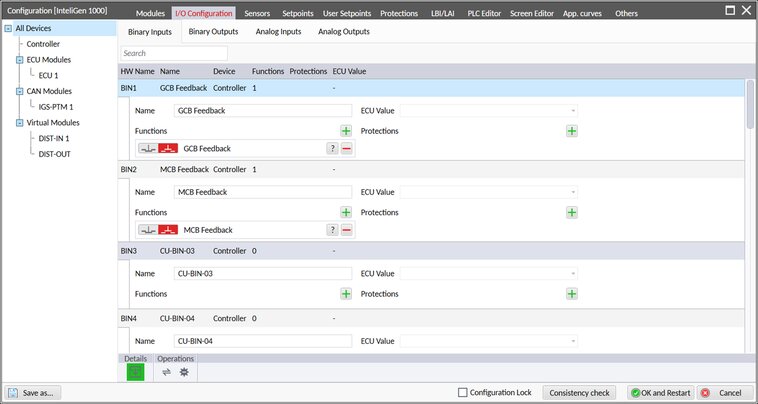Collapse the ECU Modules tree node
This screenshot has width=758, height=404.
click(x=9, y=60)
